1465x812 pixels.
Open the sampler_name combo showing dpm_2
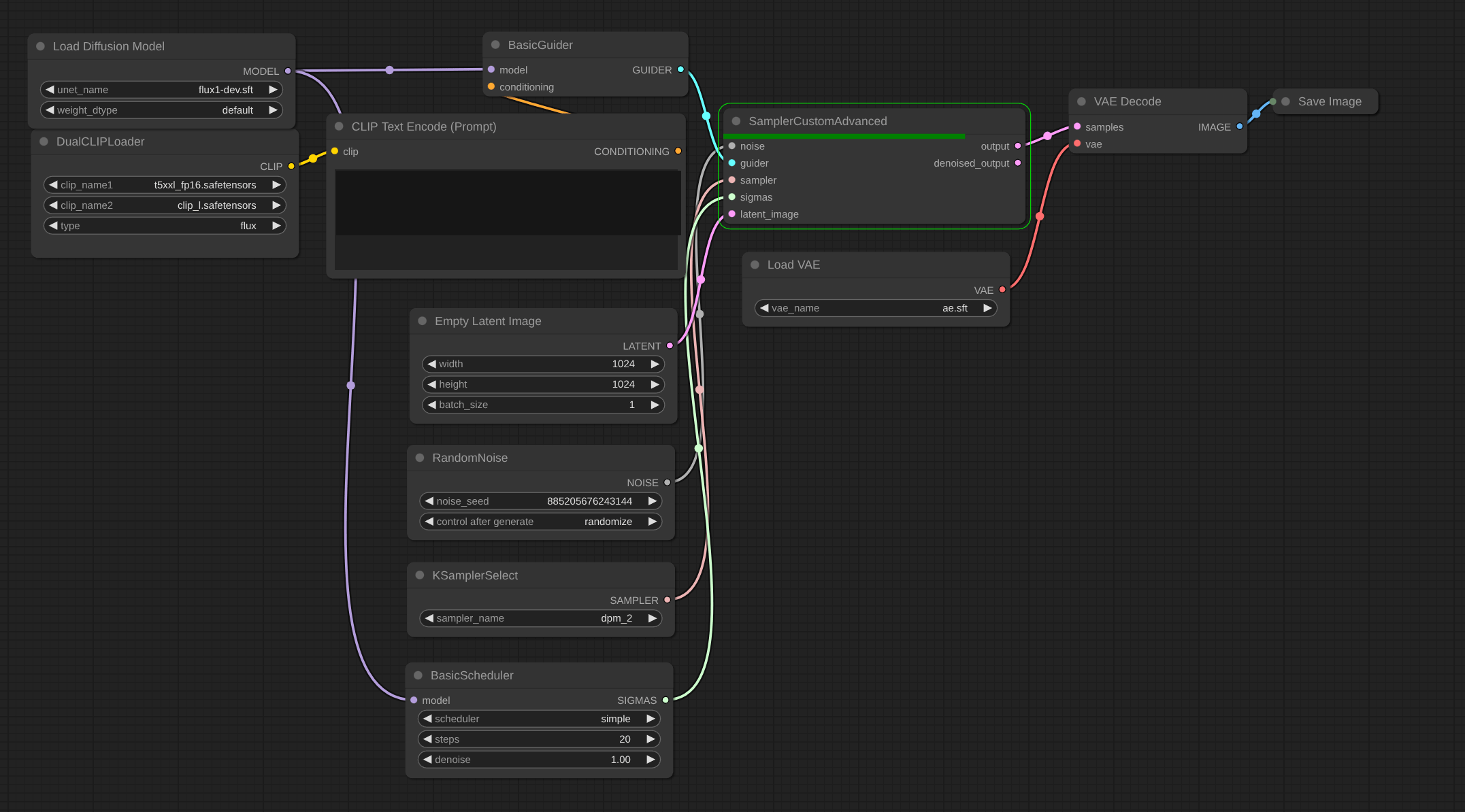540,618
